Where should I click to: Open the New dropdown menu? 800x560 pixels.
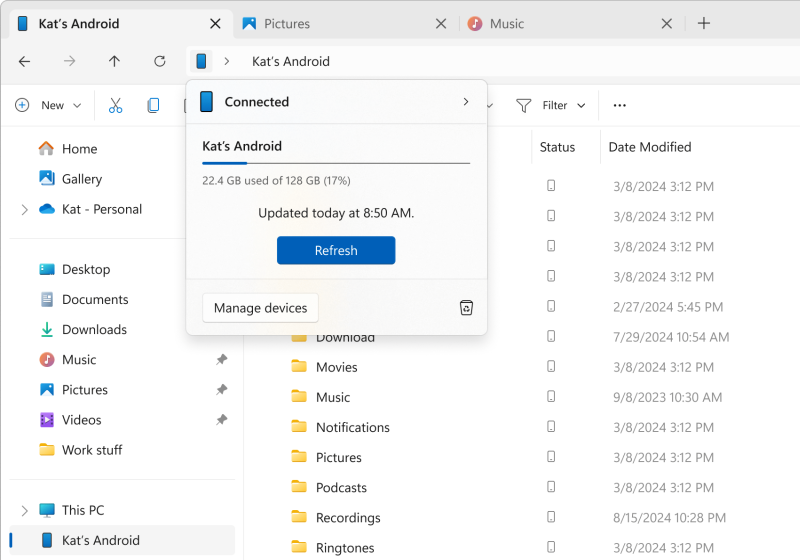(48, 105)
